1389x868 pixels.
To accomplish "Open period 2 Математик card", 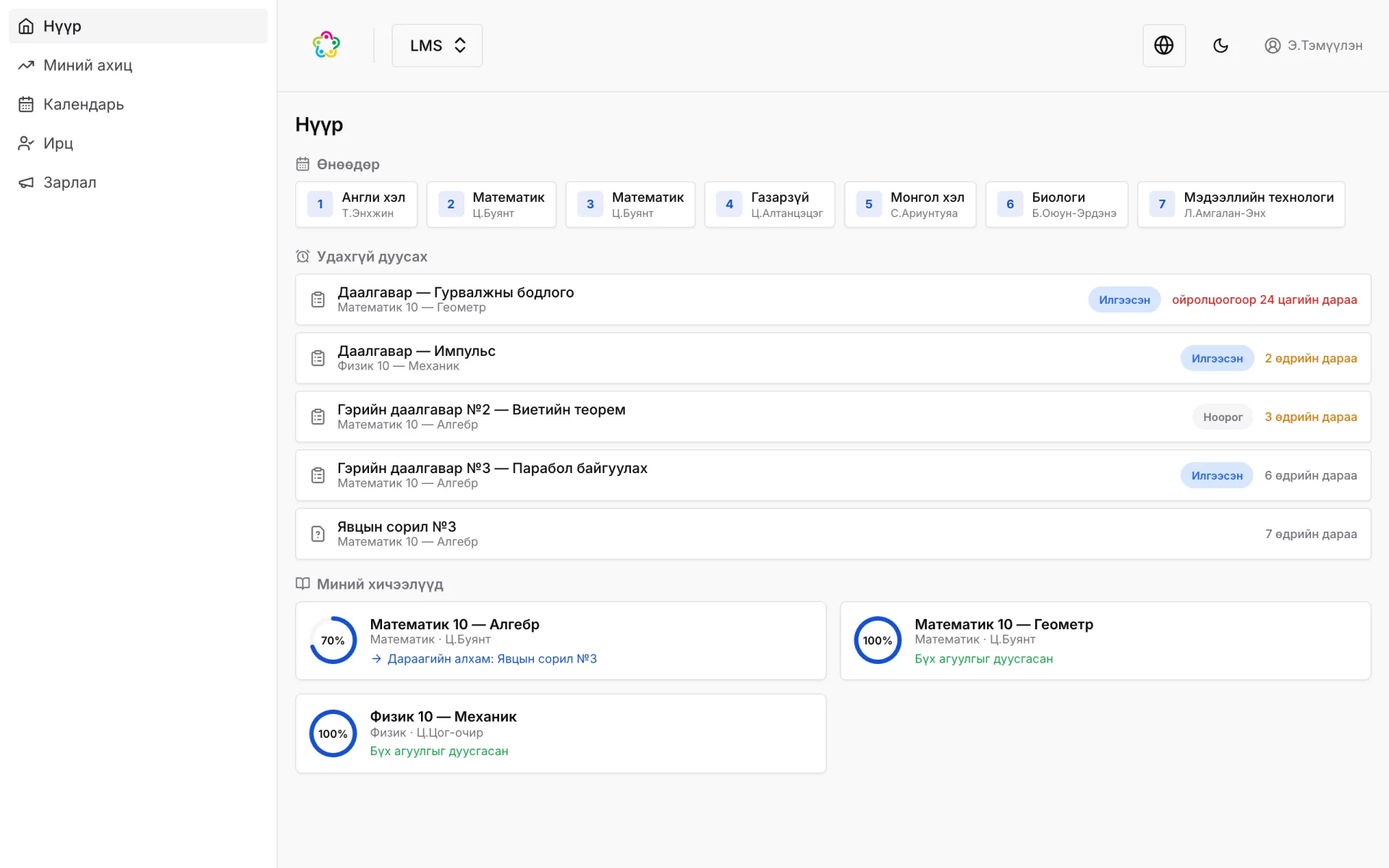I will click(491, 205).
